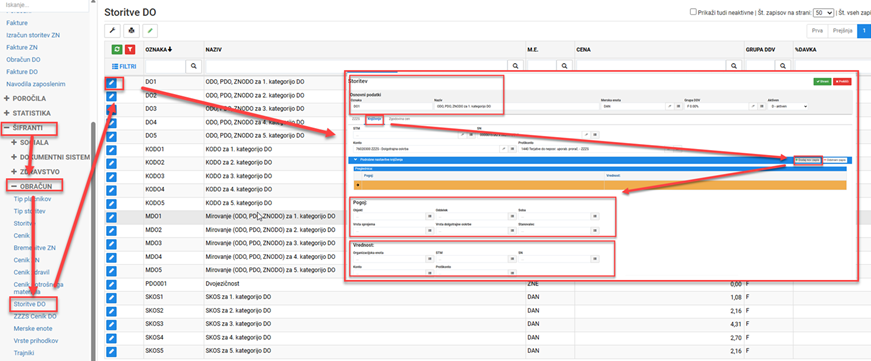871x361 pixels.
Task: Open 'ZZZS Cenik DO' in sidebar
Action: click(x=35, y=316)
